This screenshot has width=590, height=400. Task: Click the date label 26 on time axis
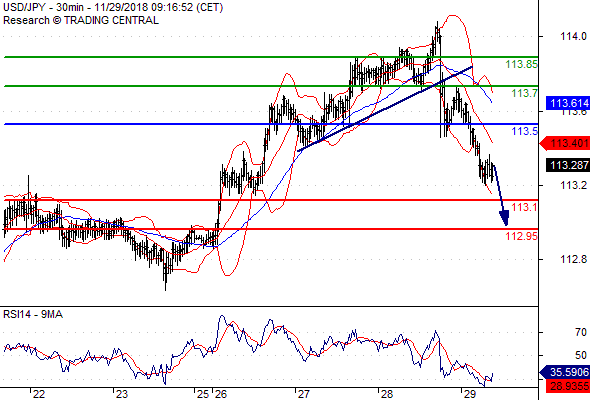[221, 394]
